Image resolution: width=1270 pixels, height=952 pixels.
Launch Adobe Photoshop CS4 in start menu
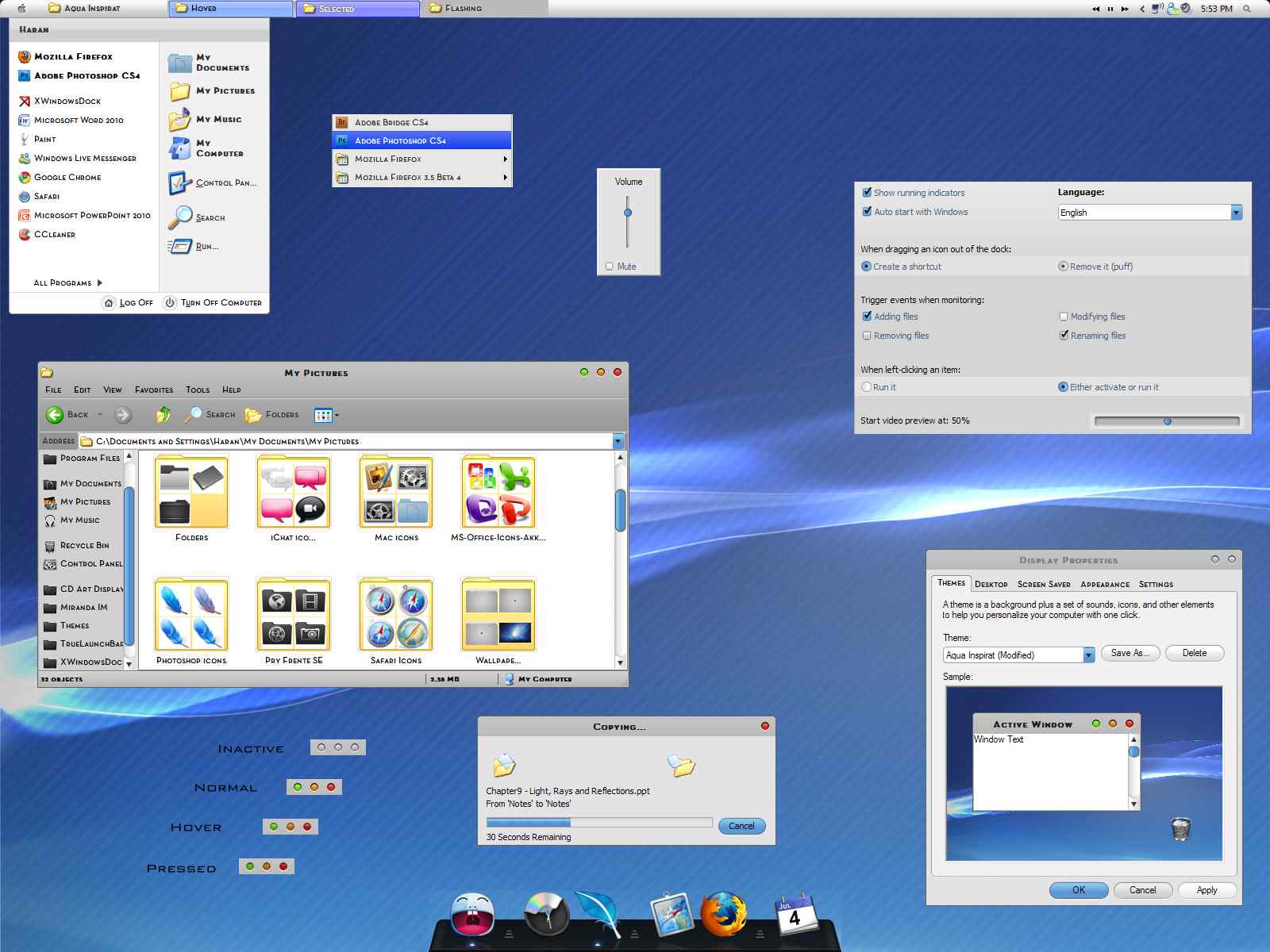[79, 75]
